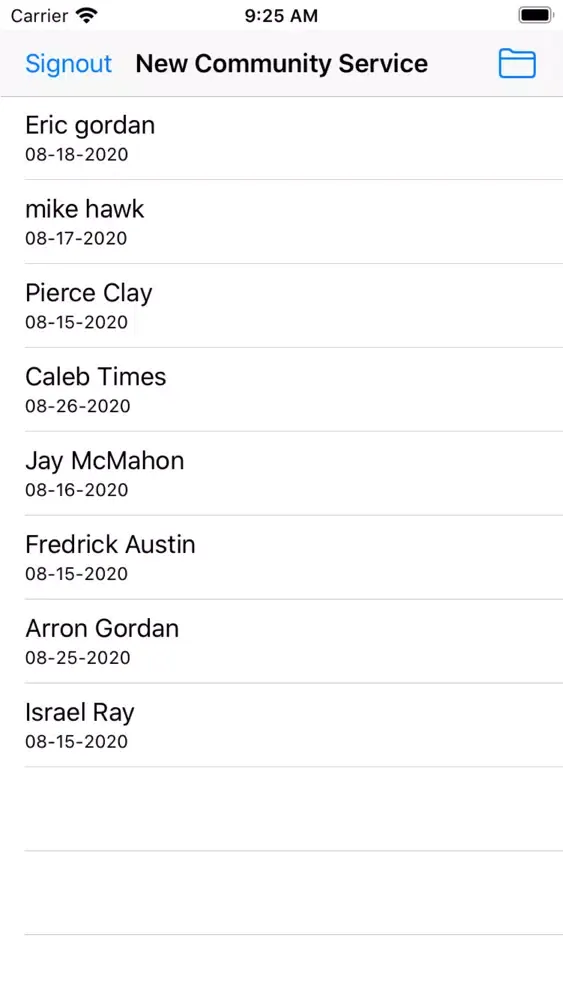Click the 08-25-2020 date under Arron Gordan
This screenshot has width=563, height=1000.
pyautogui.click(x=78, y=658)
